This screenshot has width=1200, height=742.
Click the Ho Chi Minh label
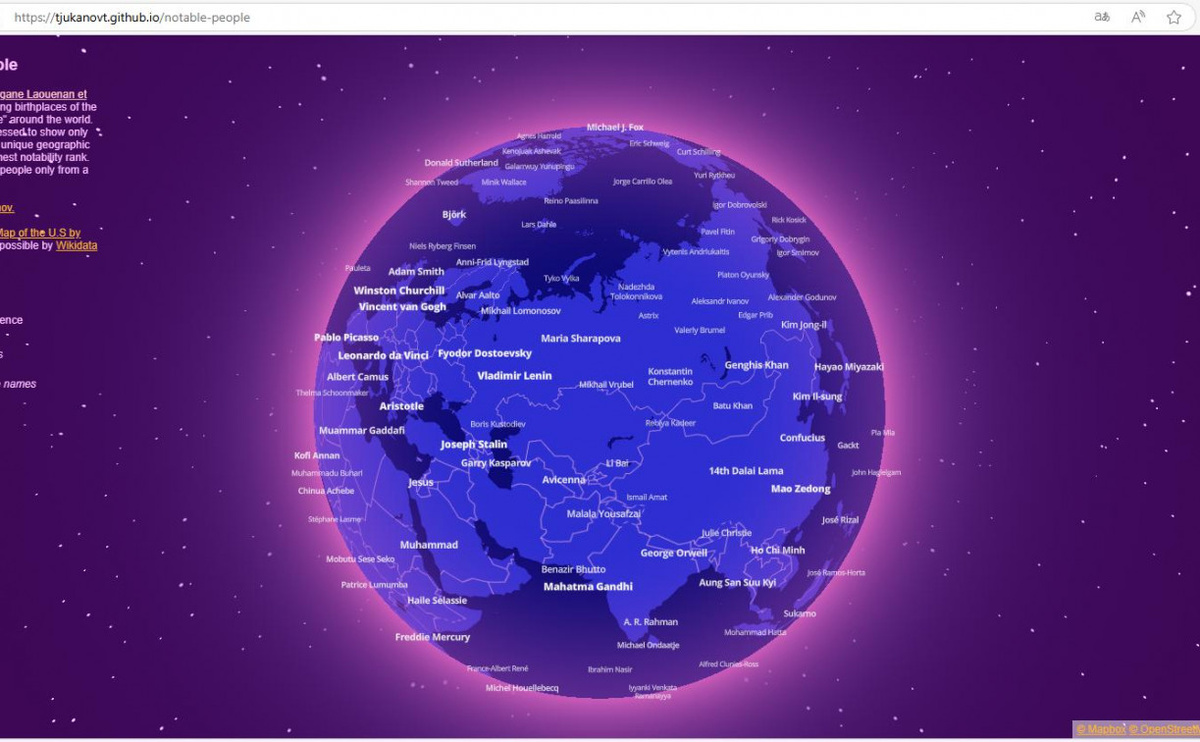pos(778,550)
